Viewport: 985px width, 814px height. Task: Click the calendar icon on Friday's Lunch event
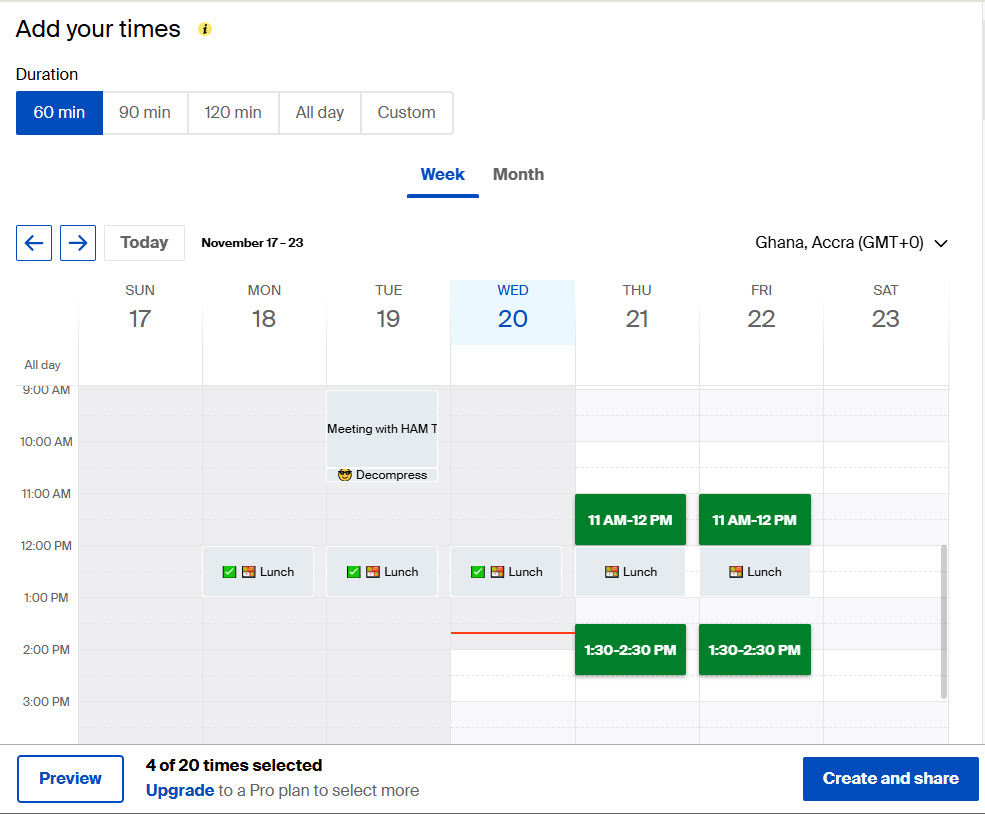[x=736, y=571]
